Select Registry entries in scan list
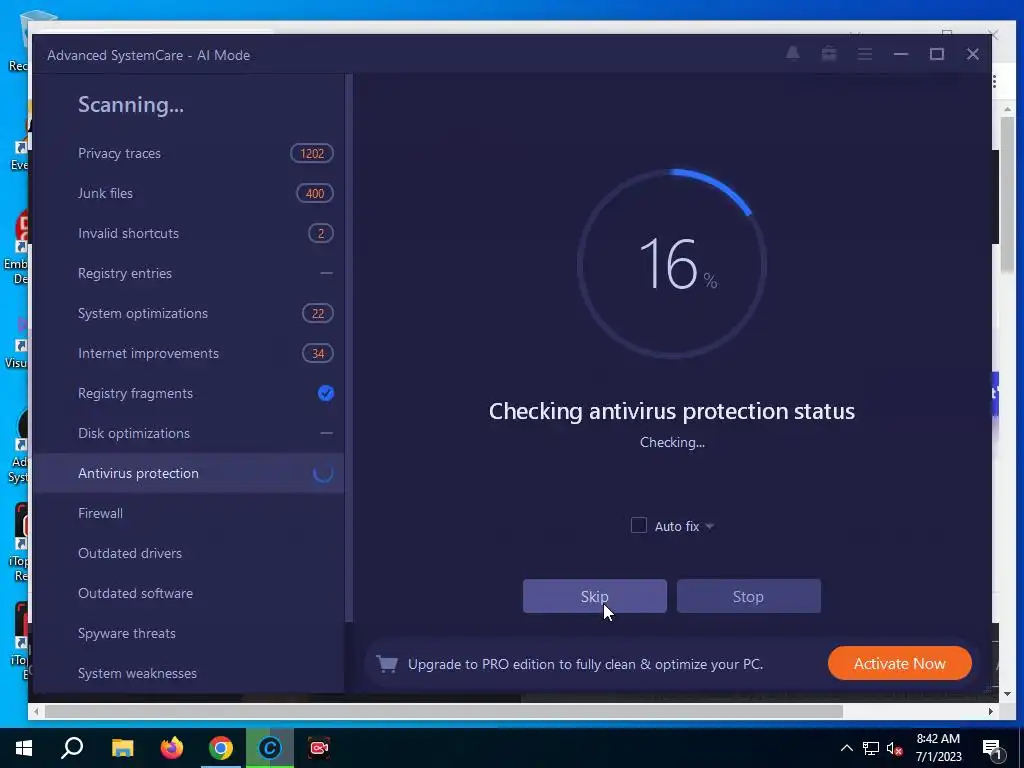 tap(189, 273)
